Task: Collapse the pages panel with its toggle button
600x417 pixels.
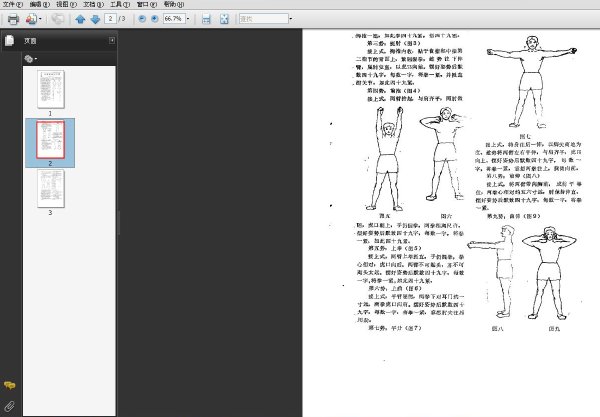Action: coord(112,40)
